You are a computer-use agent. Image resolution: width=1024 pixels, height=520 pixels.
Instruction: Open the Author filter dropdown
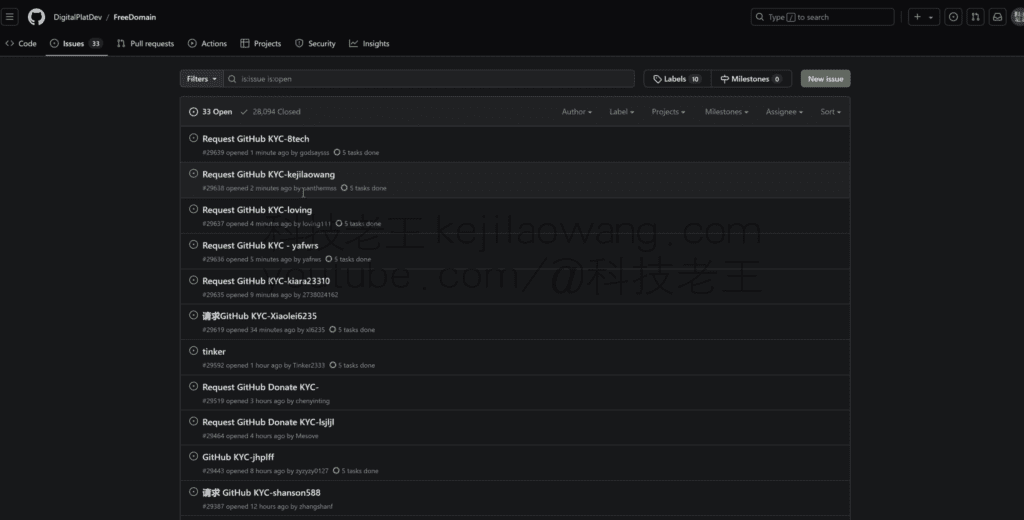[x=576, y=112]
